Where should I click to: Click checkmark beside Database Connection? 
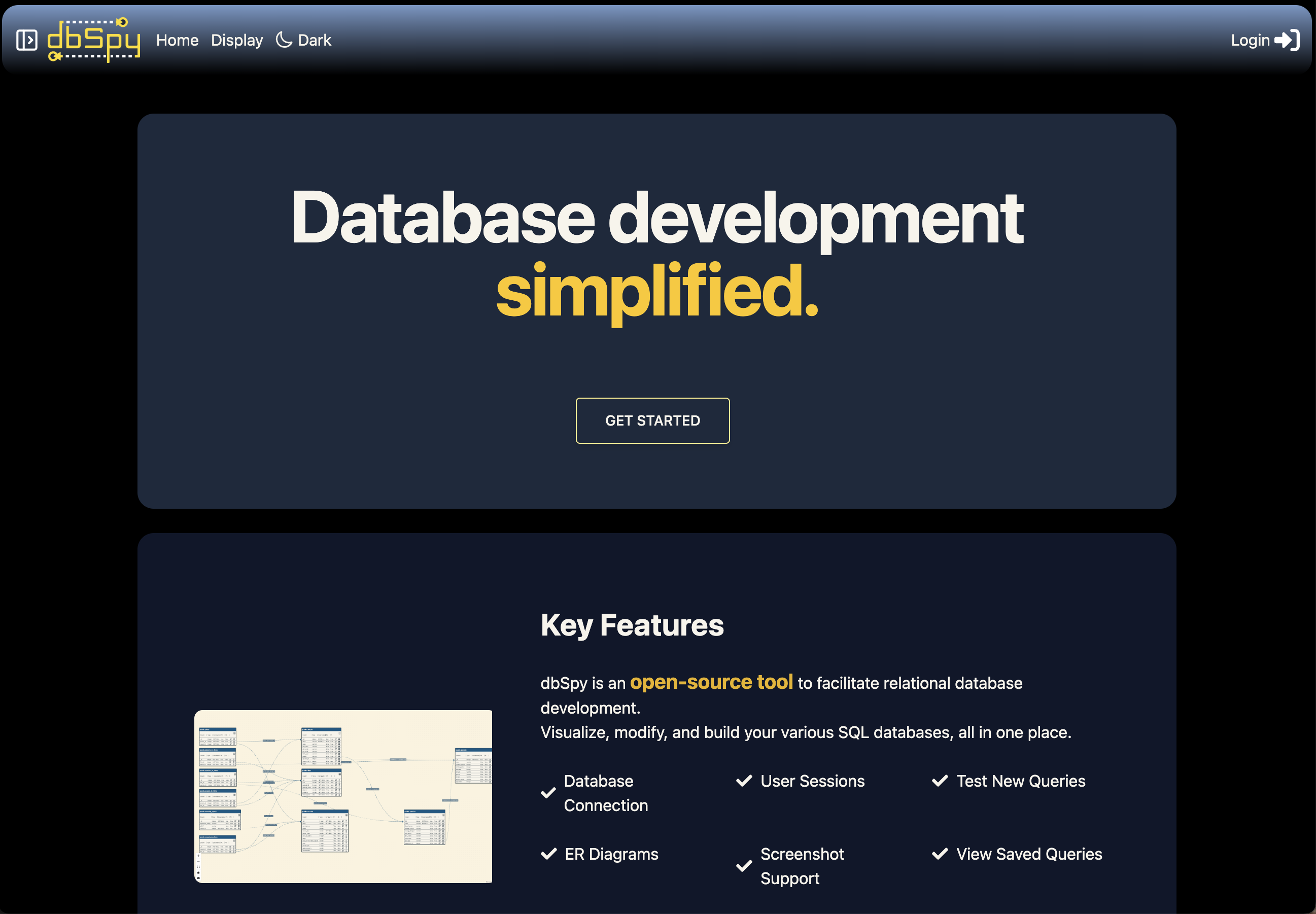click(x=548, y=793)
